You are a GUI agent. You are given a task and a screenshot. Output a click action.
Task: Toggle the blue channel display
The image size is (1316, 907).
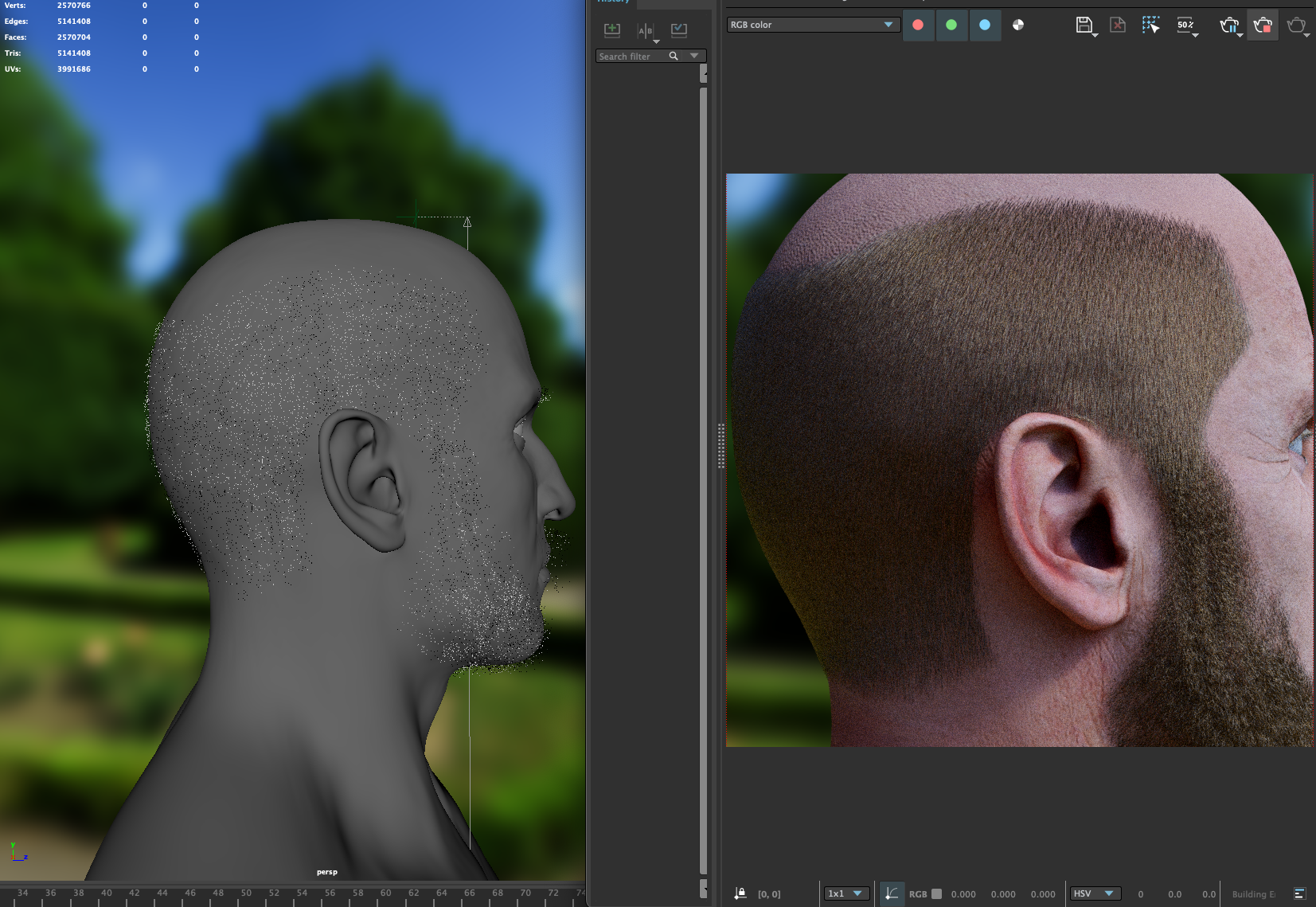point(985,25)
